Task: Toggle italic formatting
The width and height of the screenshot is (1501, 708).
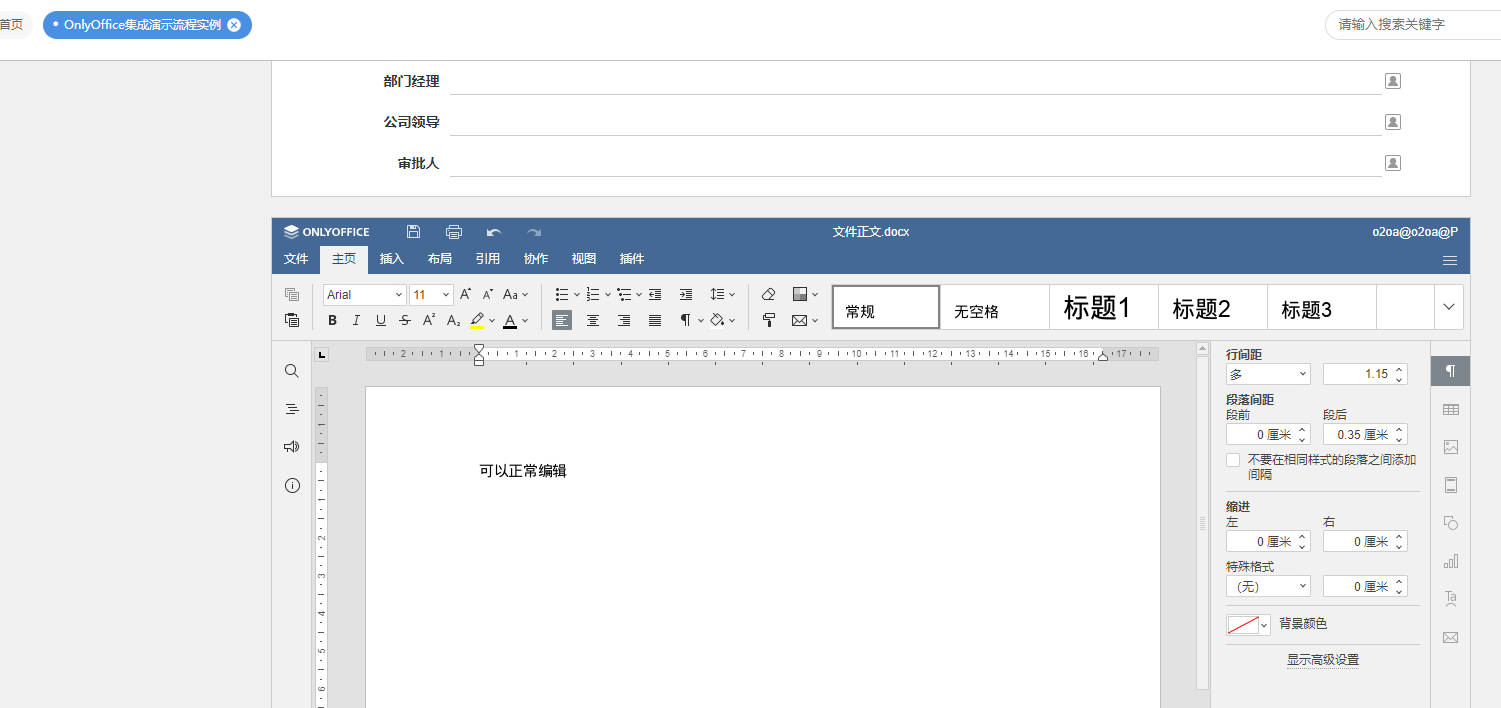Action: (356, 320)
